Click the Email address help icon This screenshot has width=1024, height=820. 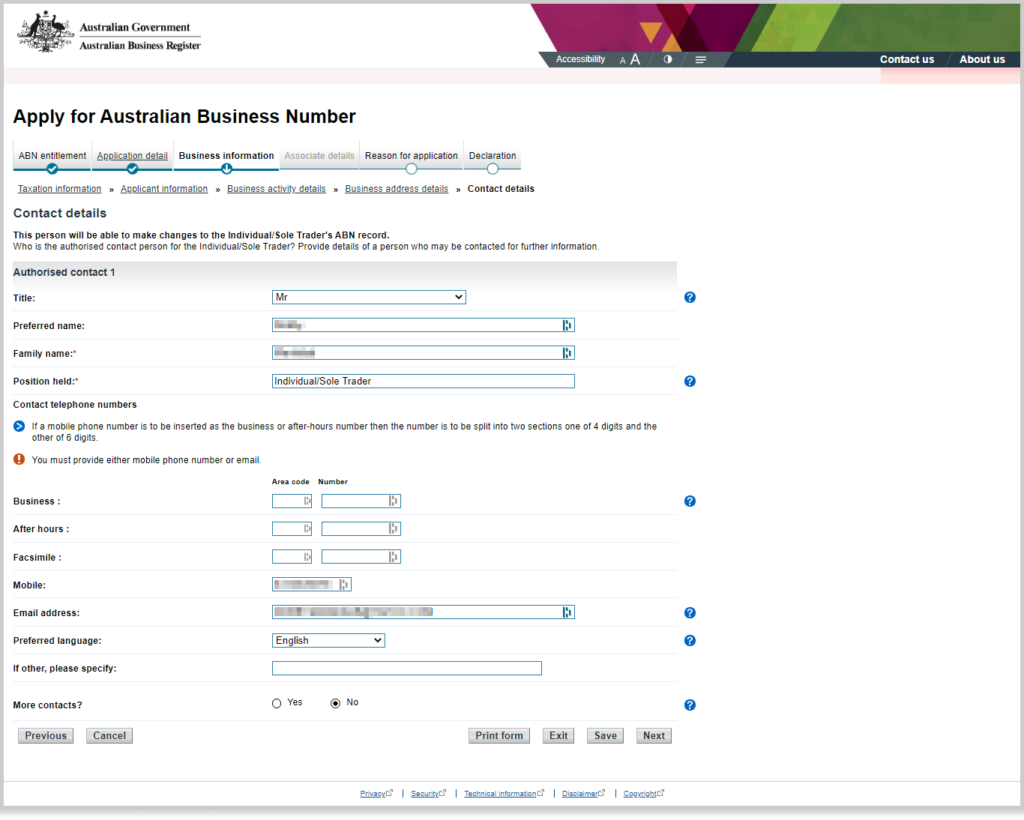pyautogui.click(x=690, y=612)
